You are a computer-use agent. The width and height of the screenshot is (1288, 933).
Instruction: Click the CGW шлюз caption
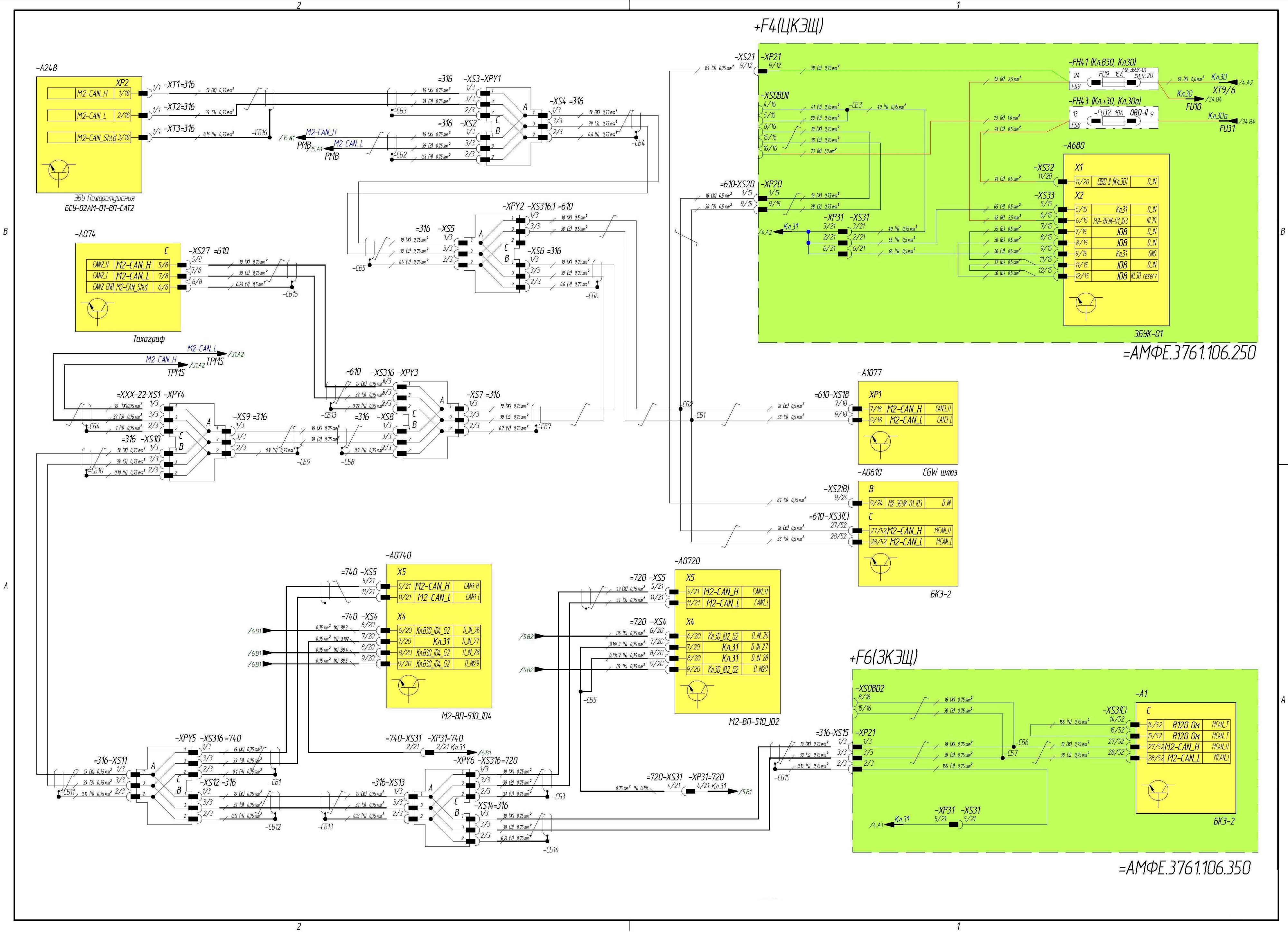941,472
